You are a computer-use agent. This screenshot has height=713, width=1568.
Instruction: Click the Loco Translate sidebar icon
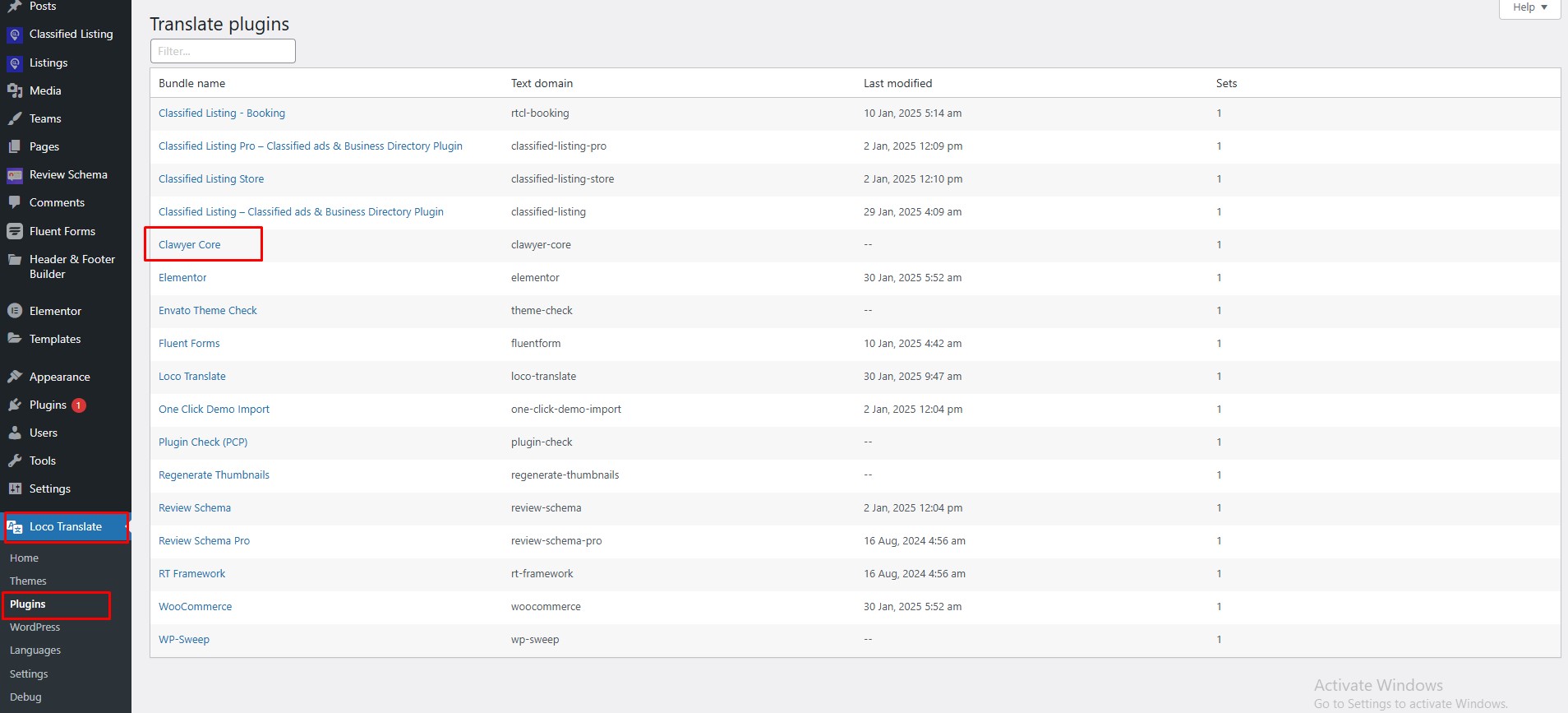[15, 527]
